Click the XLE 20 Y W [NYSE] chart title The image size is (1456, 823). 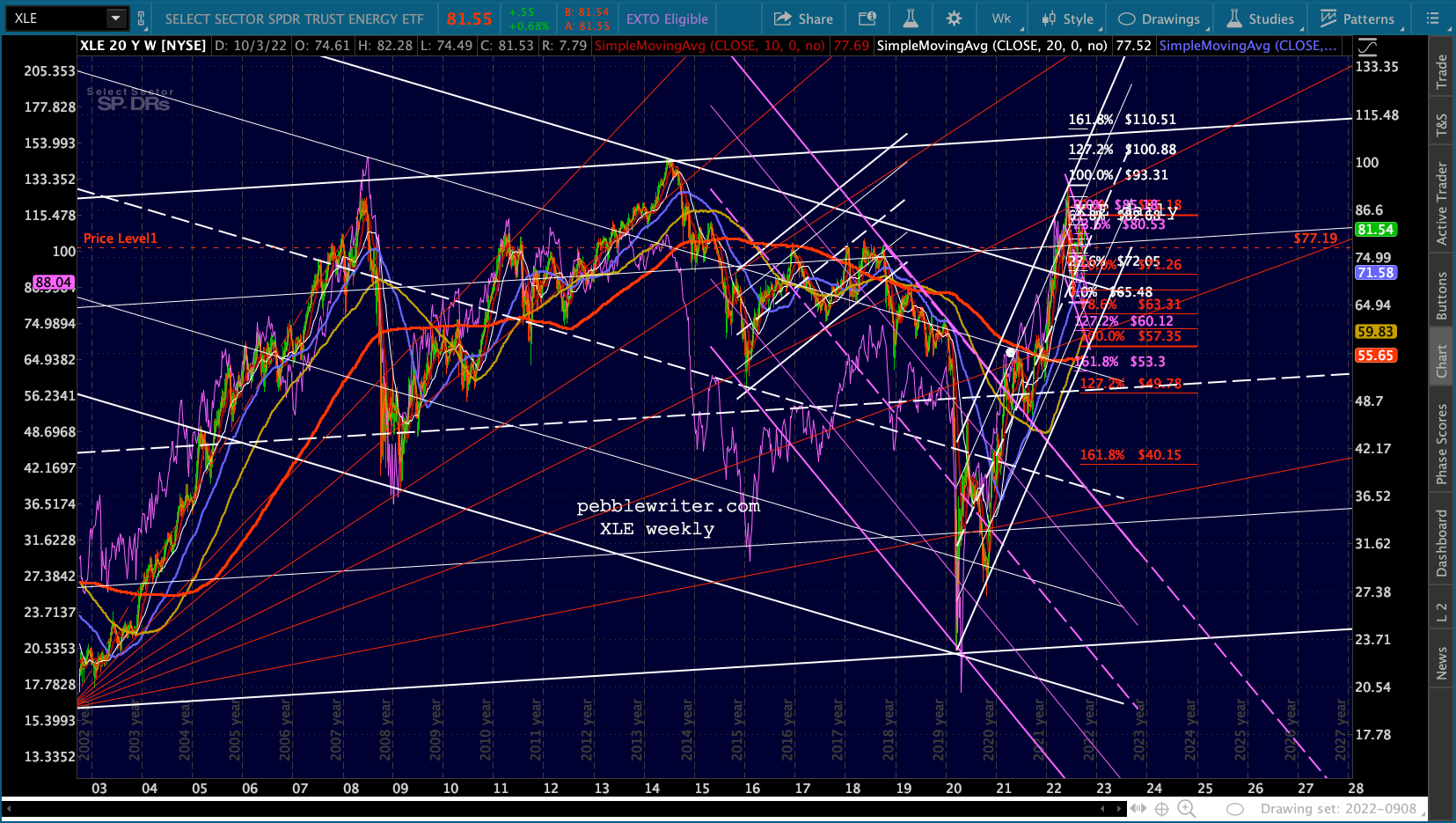[143, 45]
